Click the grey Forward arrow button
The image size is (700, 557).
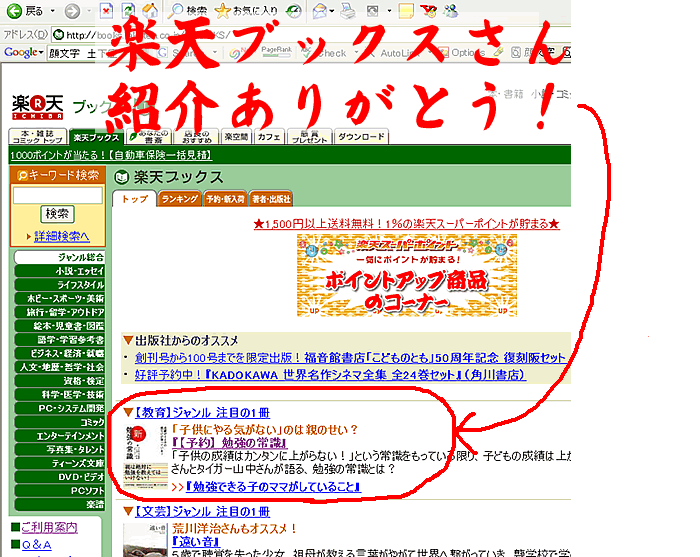coord(72,11)
